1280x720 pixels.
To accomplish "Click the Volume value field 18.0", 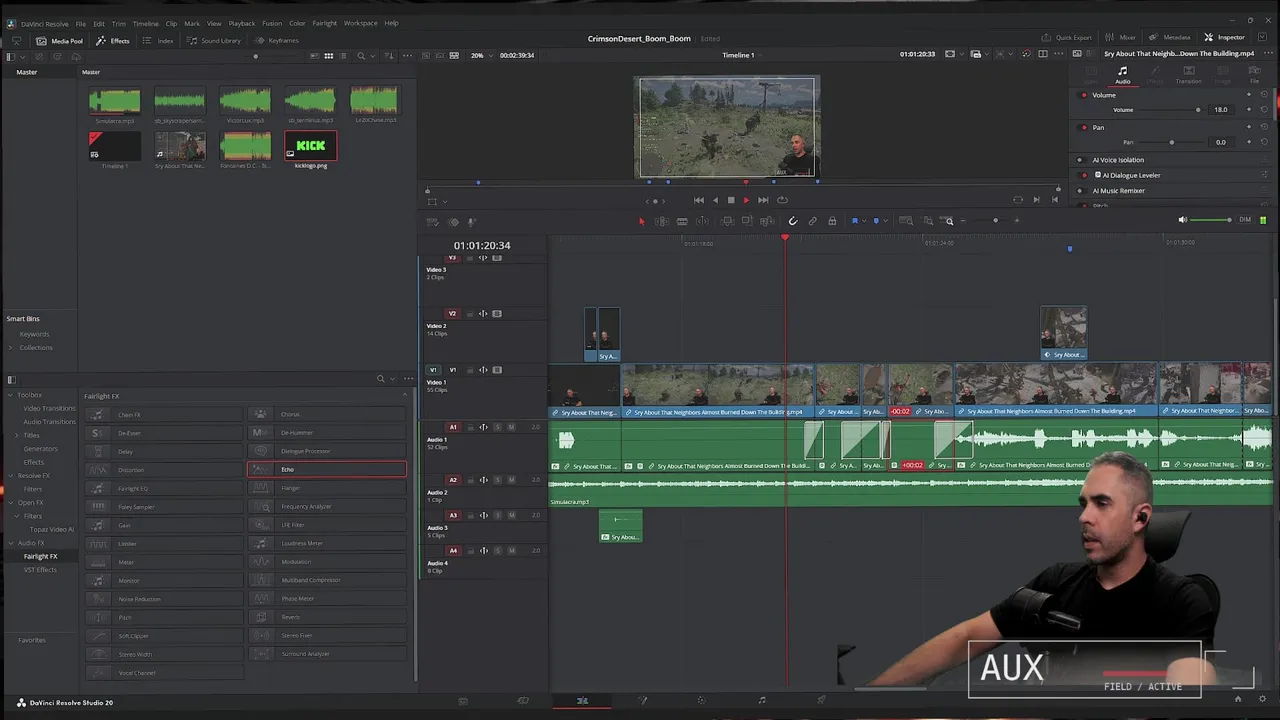I will [x=1221, y=110].
